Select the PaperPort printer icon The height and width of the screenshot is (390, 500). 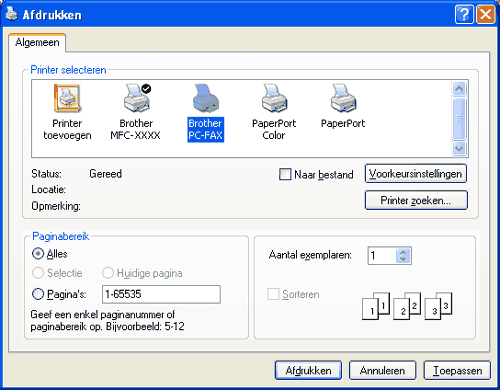343,99
